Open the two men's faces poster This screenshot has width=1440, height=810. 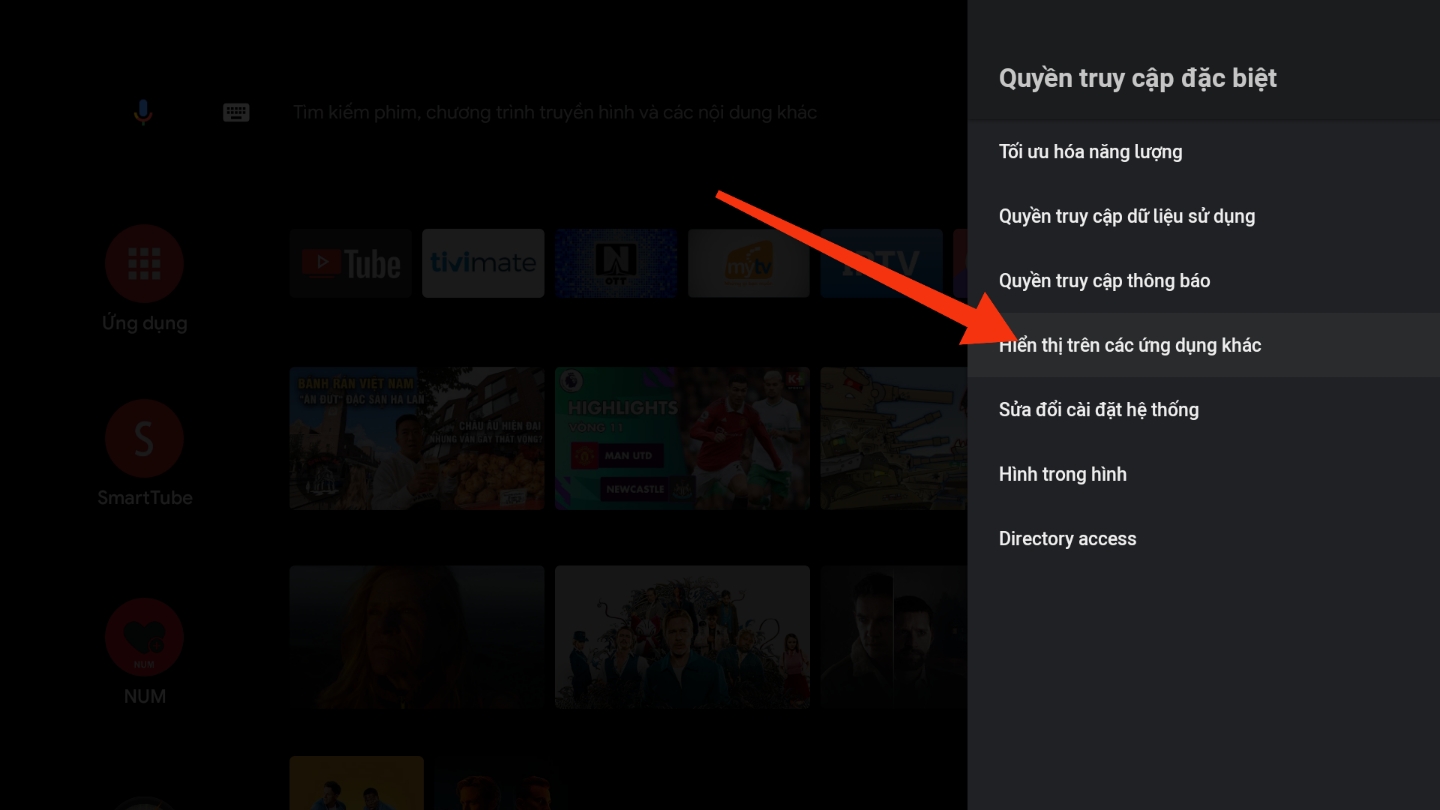(x=894, y=637)
